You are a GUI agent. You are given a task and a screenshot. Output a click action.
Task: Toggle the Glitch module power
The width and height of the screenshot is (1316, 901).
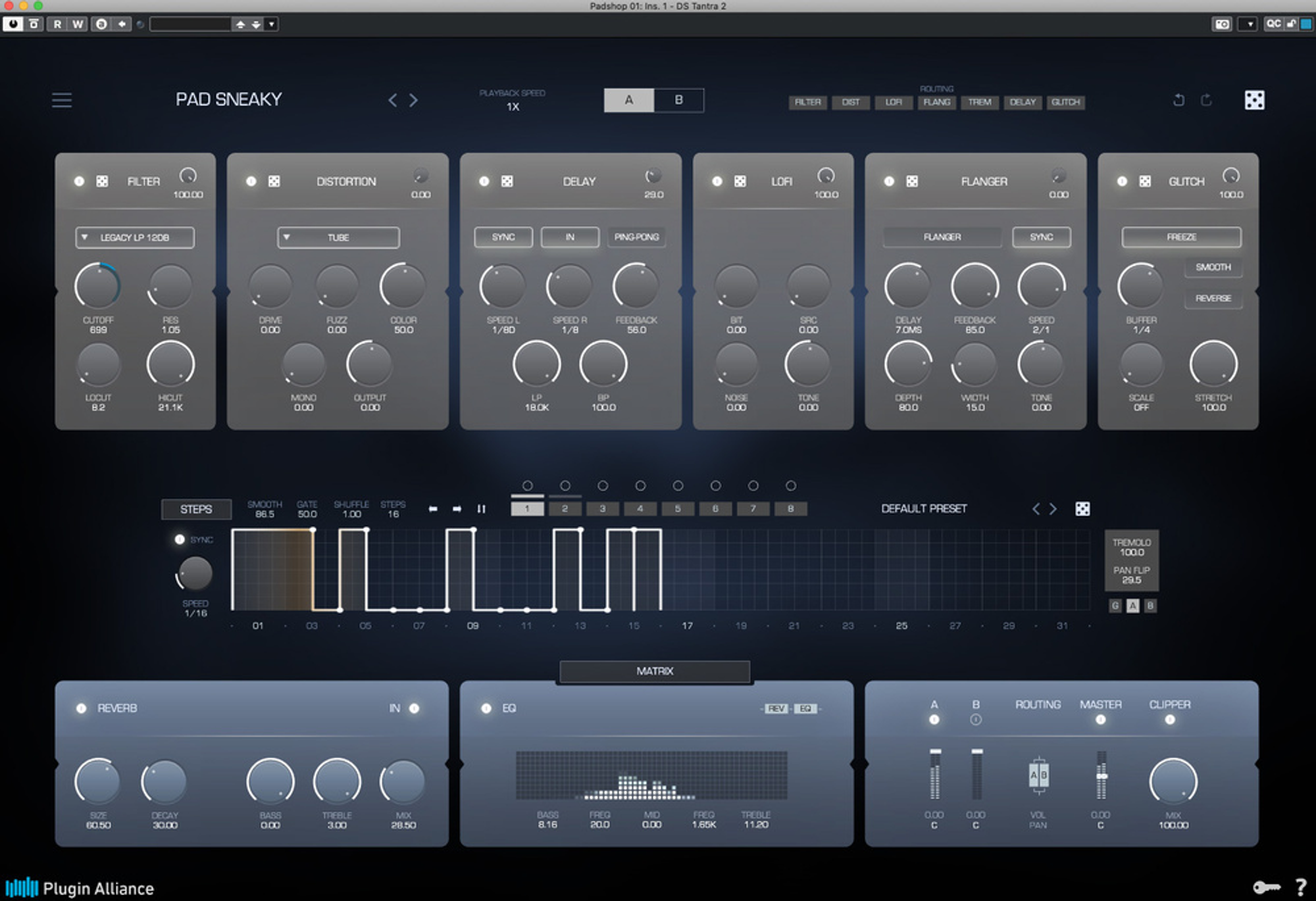[x=1122, y=181]
